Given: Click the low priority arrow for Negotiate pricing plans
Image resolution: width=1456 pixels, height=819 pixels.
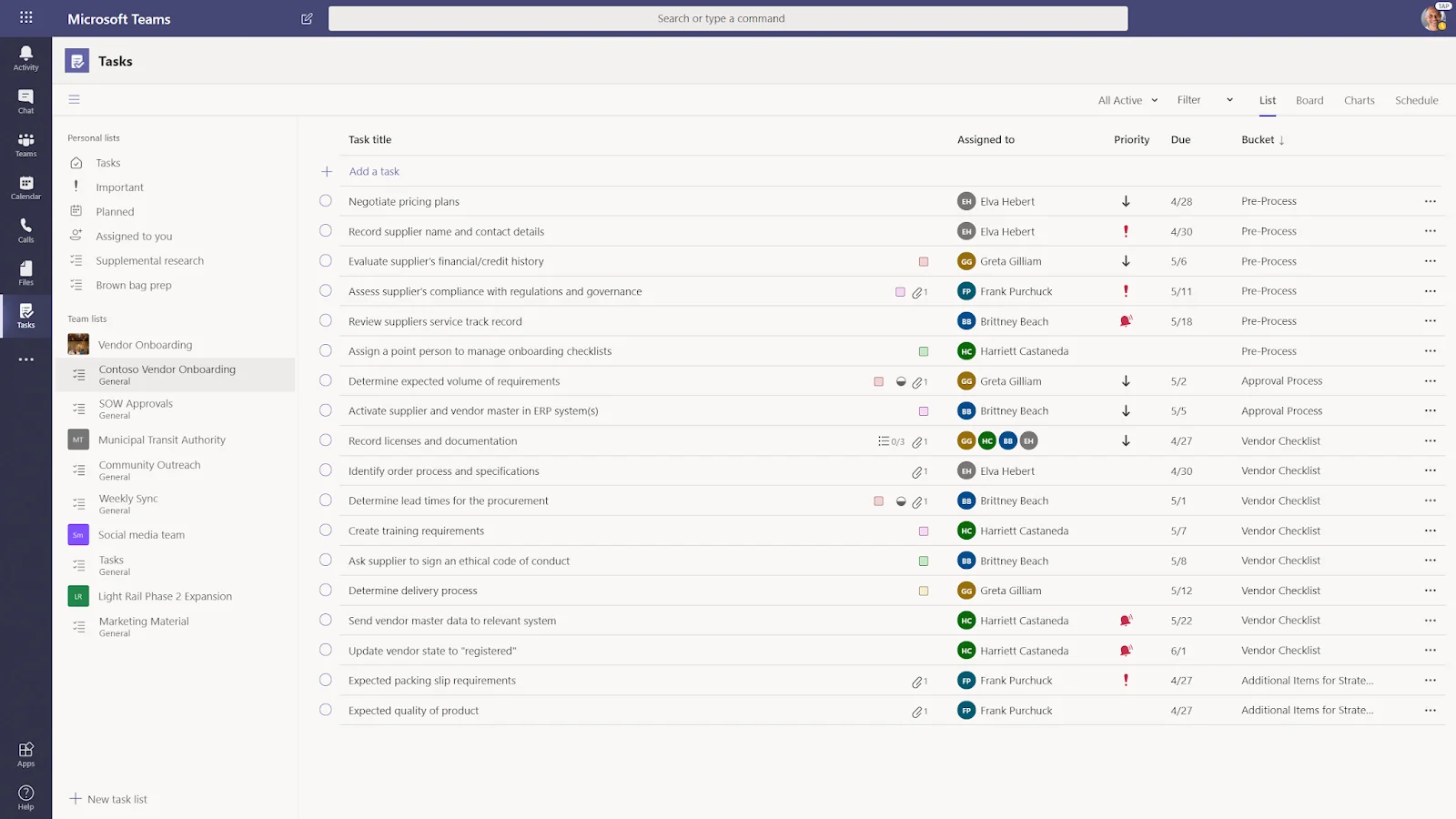Looking at the screenshot, I should point(1126,201).
